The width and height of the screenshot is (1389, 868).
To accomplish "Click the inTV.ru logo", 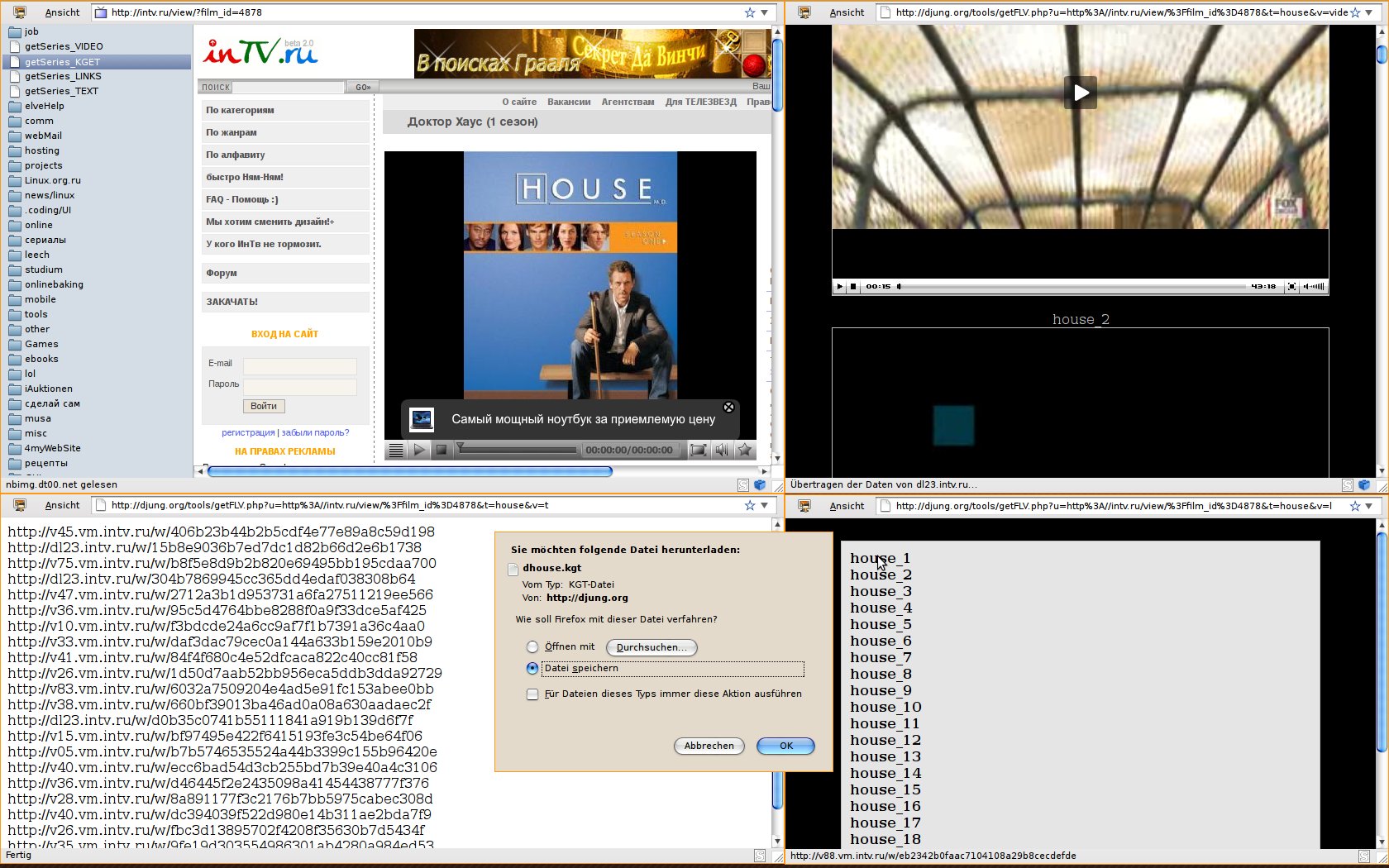I will (x=260, y=52).
